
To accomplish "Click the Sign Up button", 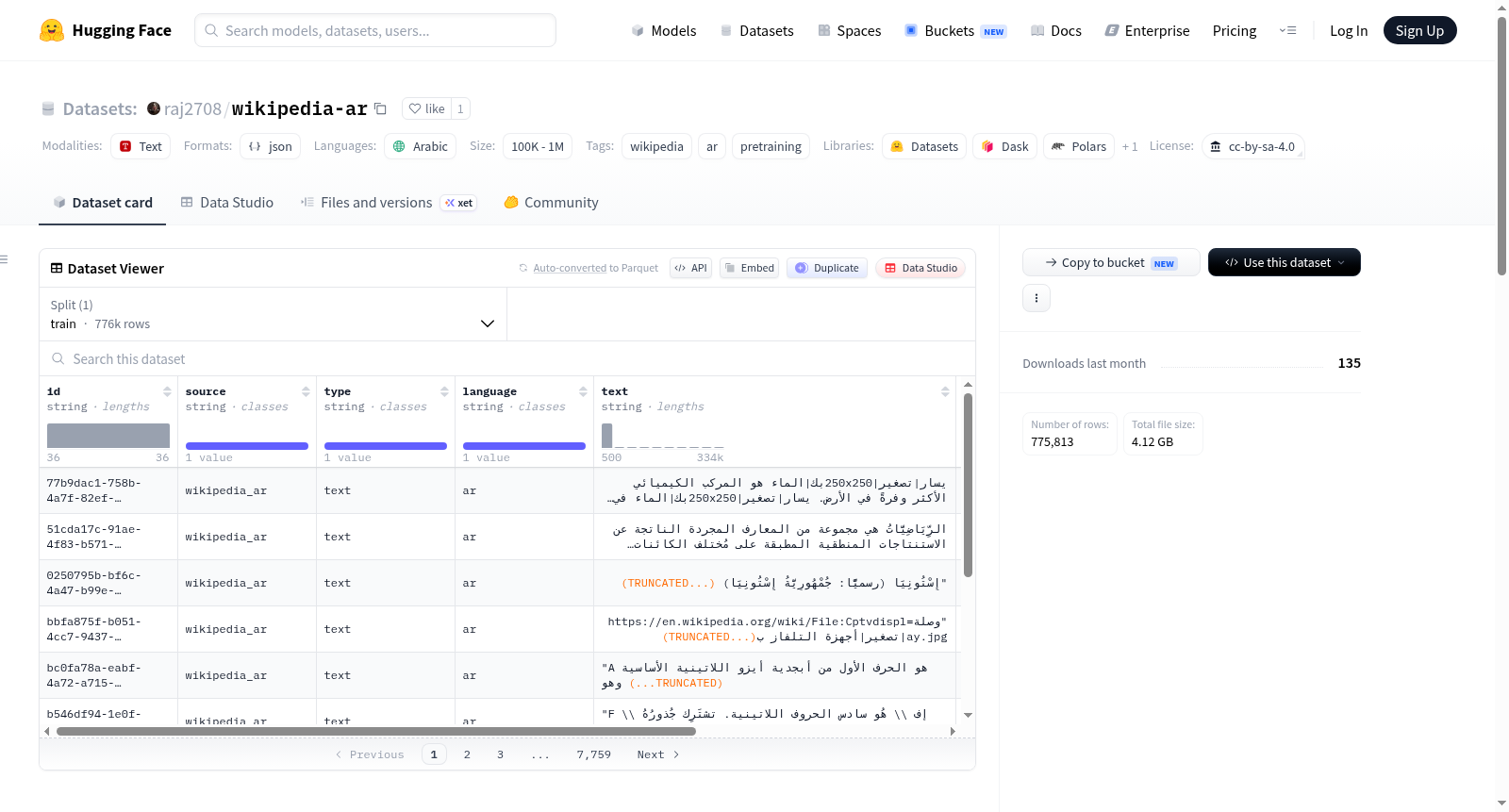I will (1419, 30).
